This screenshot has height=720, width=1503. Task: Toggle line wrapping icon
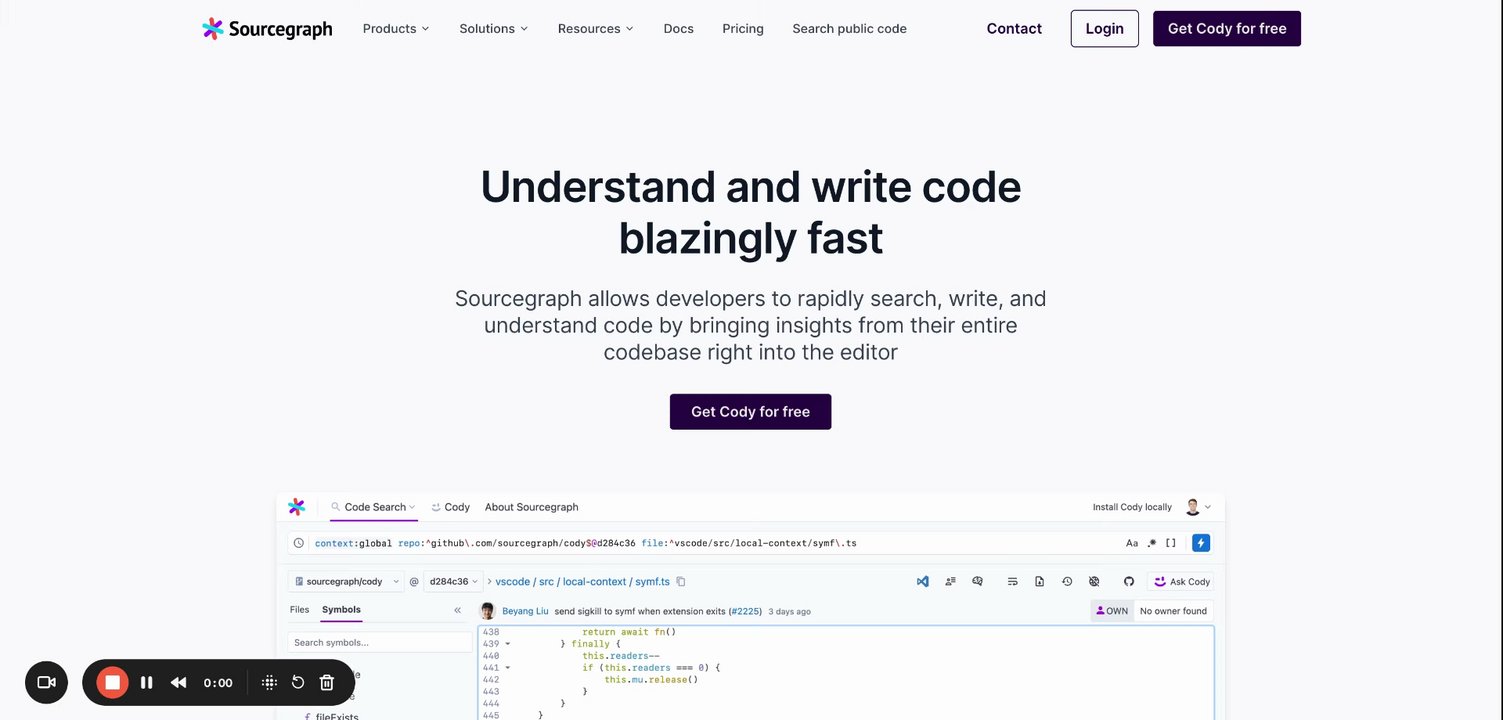pyautogui.click(x=1012, y=581)
